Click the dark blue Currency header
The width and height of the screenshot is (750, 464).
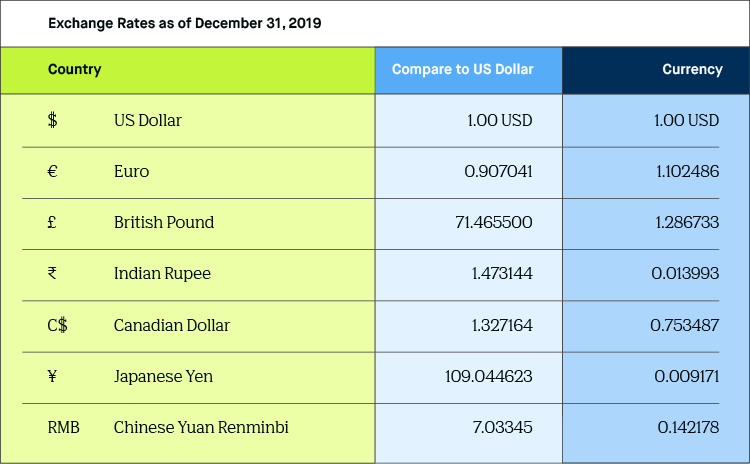tap(692, 70)
